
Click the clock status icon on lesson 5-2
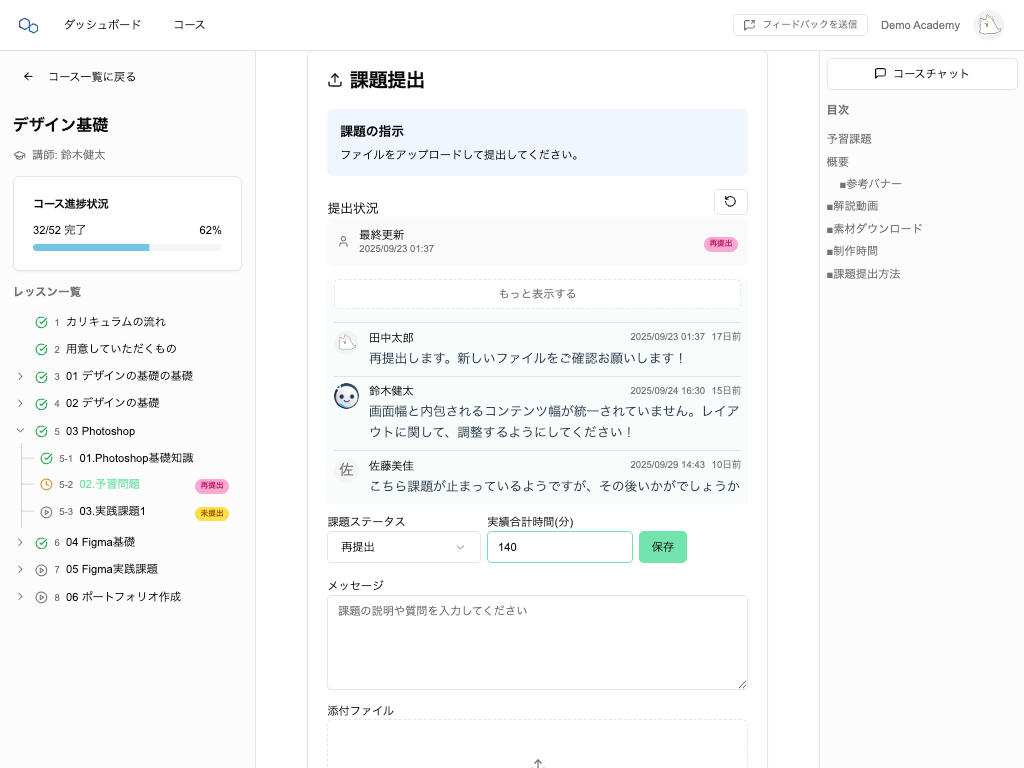pyautogui.click(x=44, y=485)
